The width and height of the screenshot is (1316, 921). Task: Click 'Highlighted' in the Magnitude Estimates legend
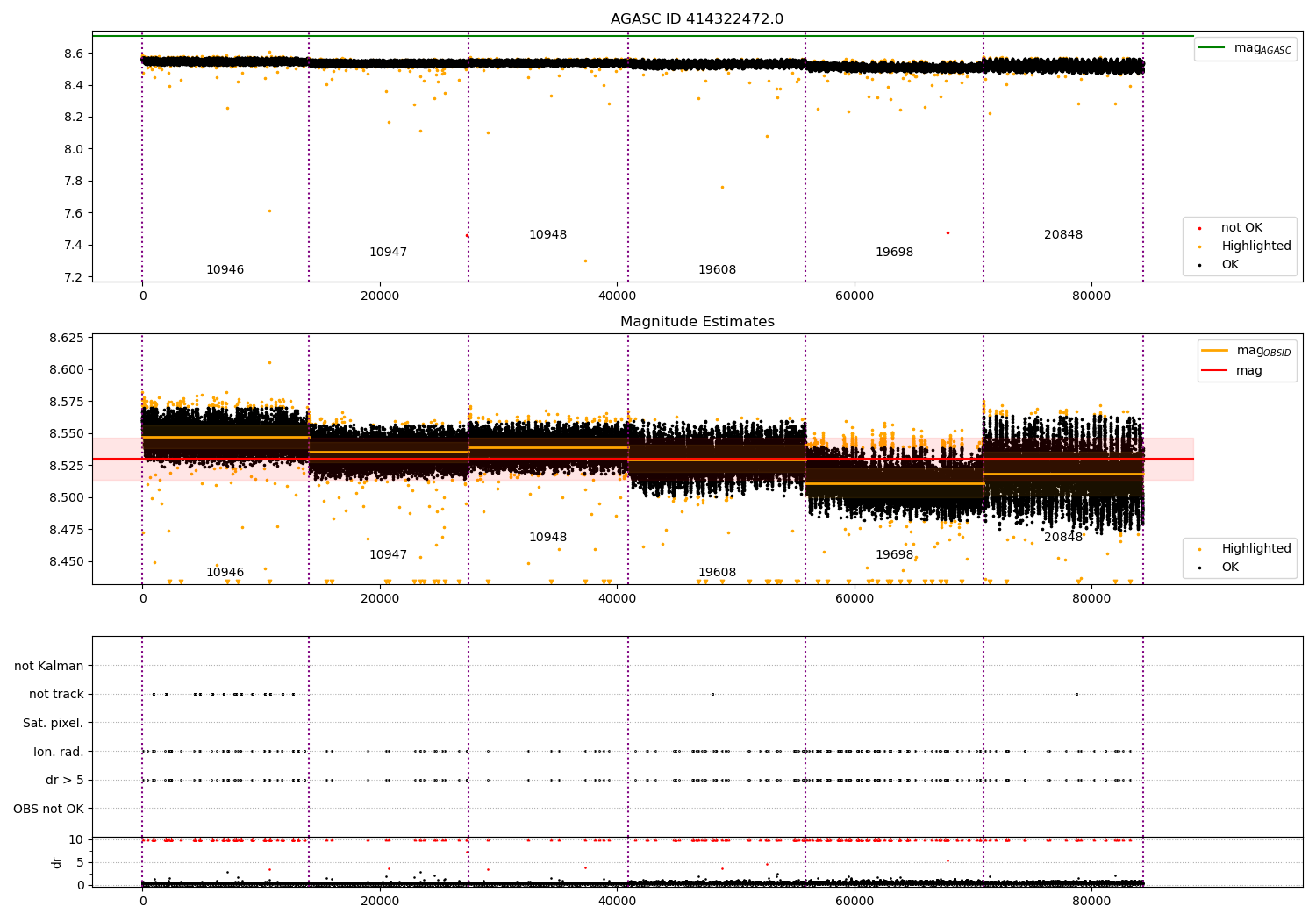[x=1255, y=548]
